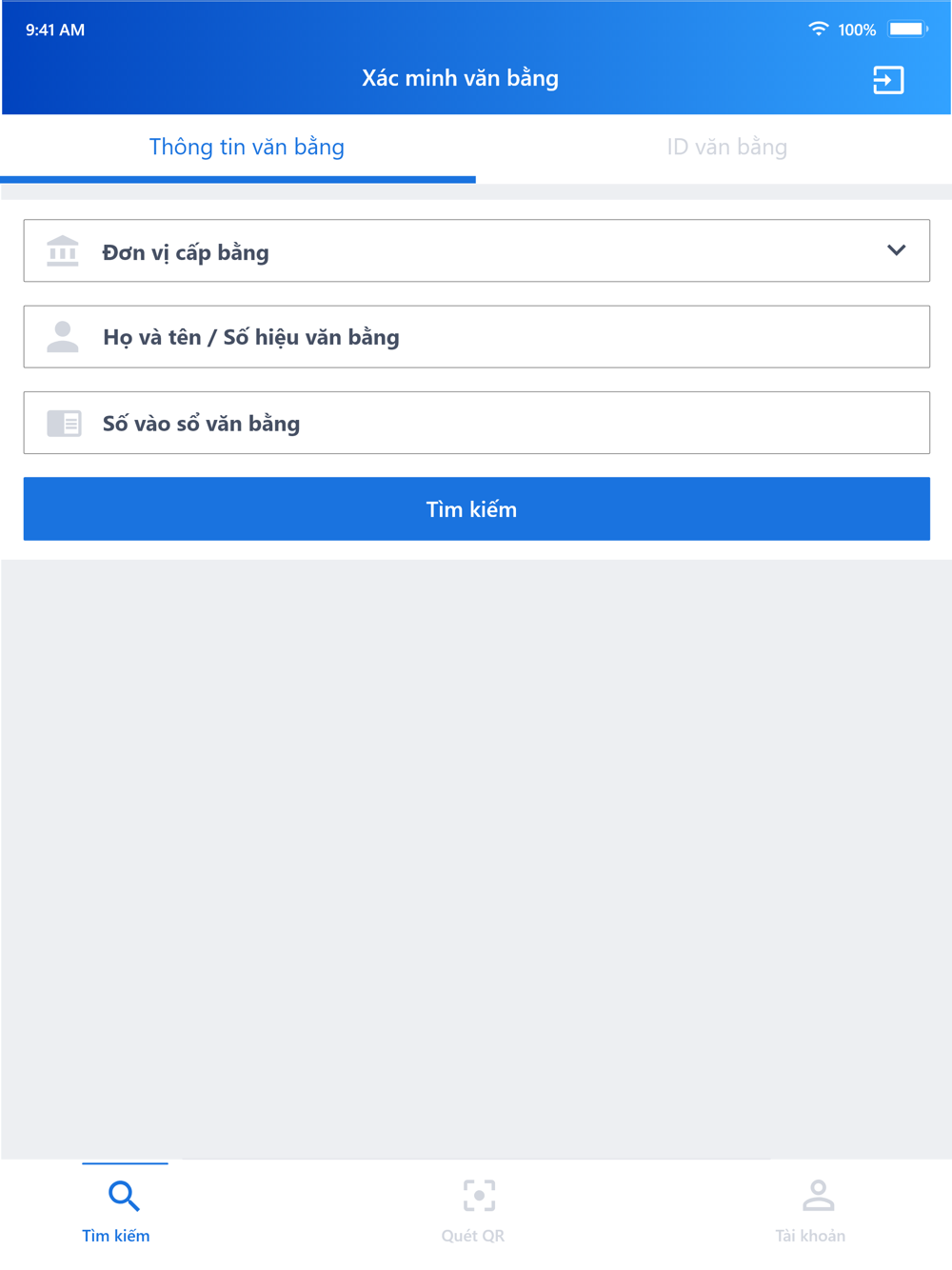Open the account person icon

coord(818,1196)
